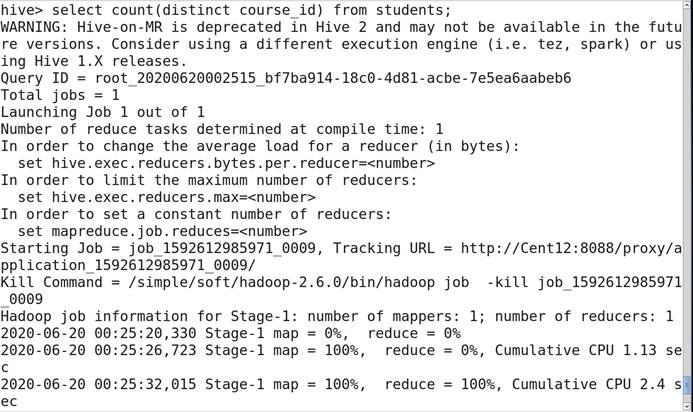The height and width of the screenshot is (412, 693).
Task: Click the set hive.exec.reducers.bytes.per.reducer line
Action: point(226,163)
